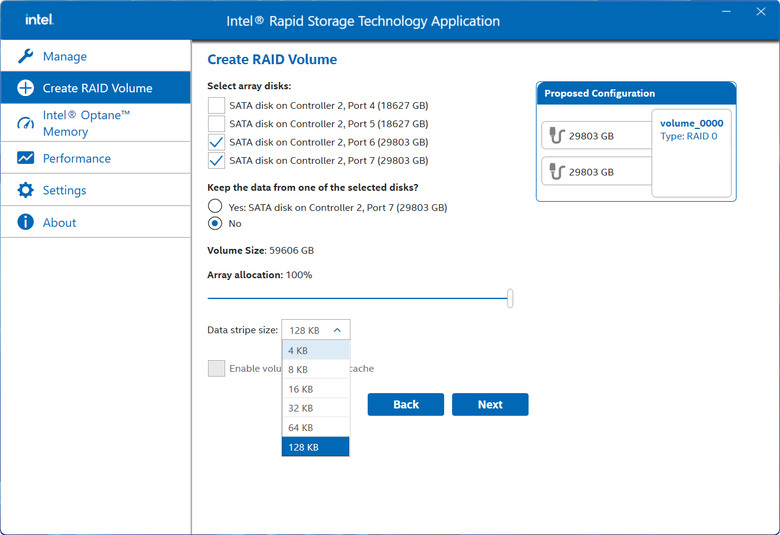This screenshot has height=535, width=780.
Task: Choose 4 KB stripe size option
Action: pyautogui.click(x=316, y=350)
